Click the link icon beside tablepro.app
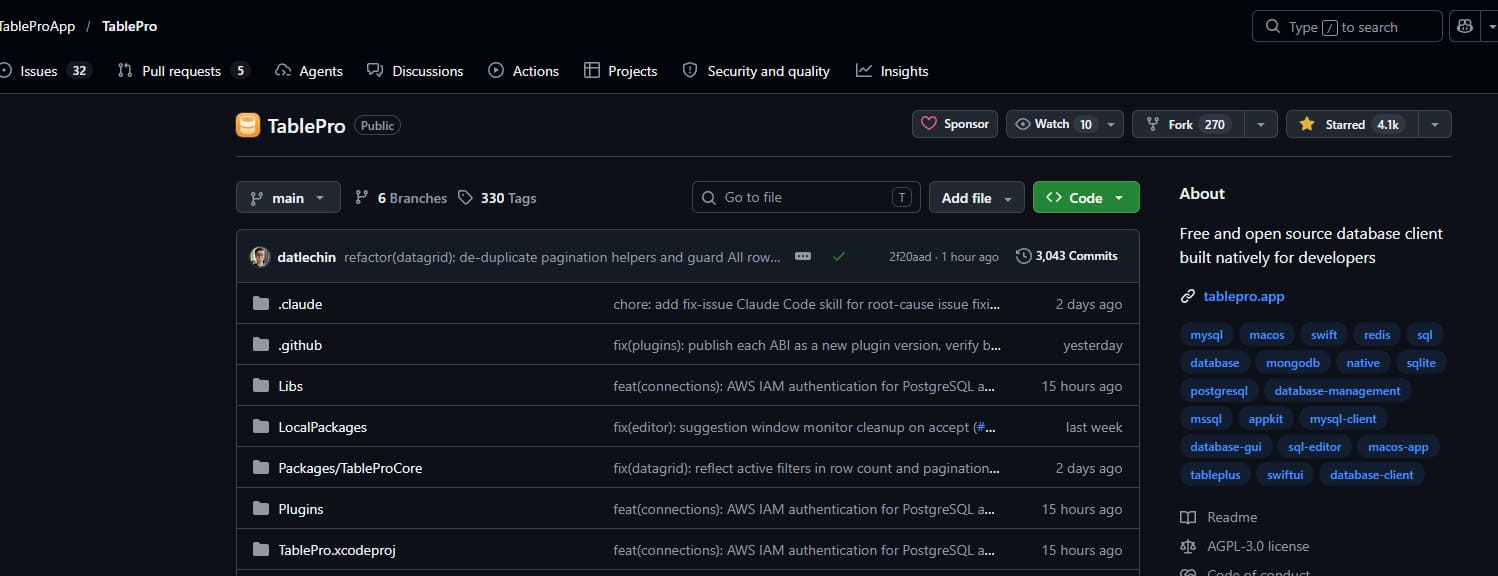1498x576 pixels. 1188,296
